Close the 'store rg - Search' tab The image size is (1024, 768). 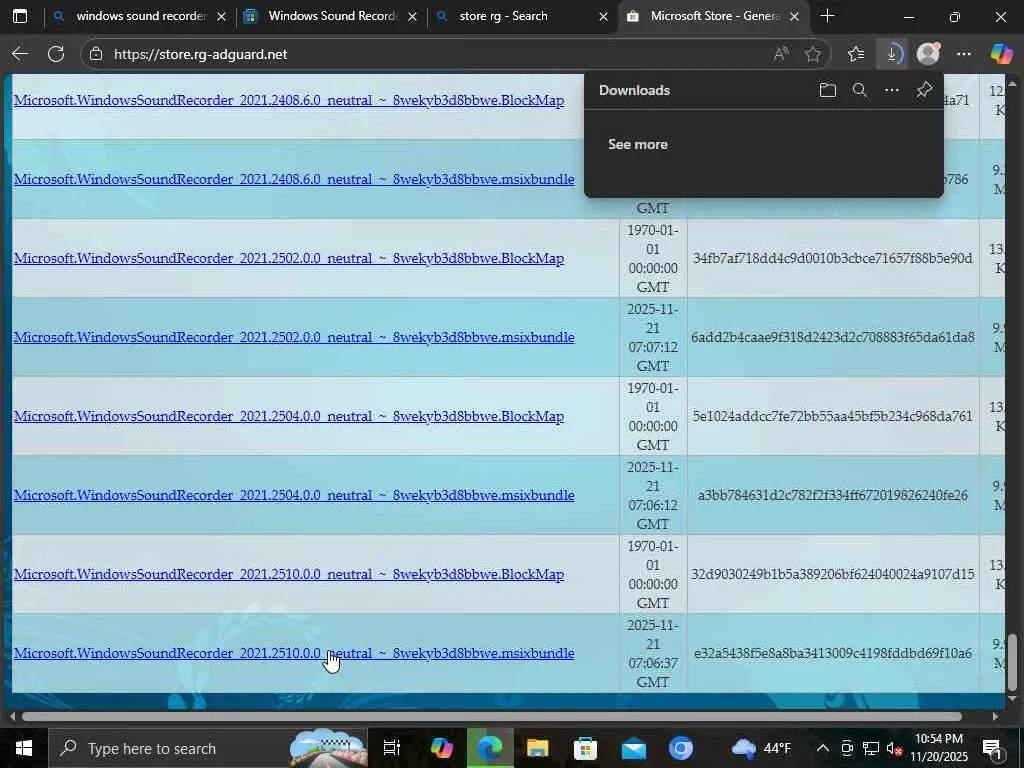603,16
